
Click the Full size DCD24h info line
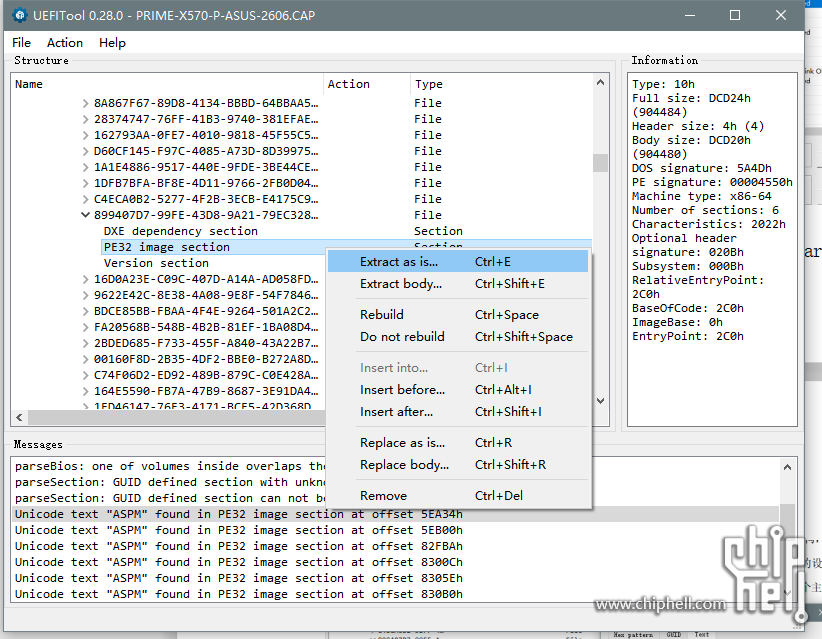[x=691, y=105]
